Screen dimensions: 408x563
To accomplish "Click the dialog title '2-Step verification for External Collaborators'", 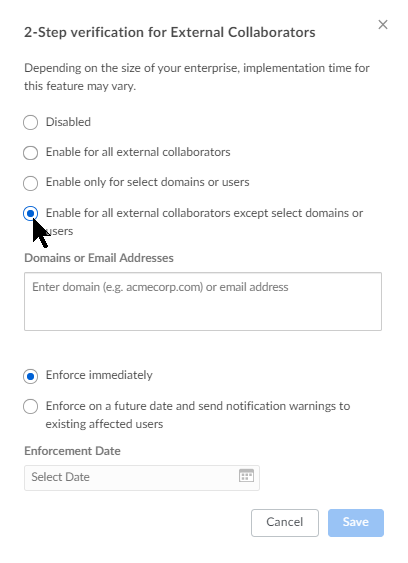I will pos(170,32).
